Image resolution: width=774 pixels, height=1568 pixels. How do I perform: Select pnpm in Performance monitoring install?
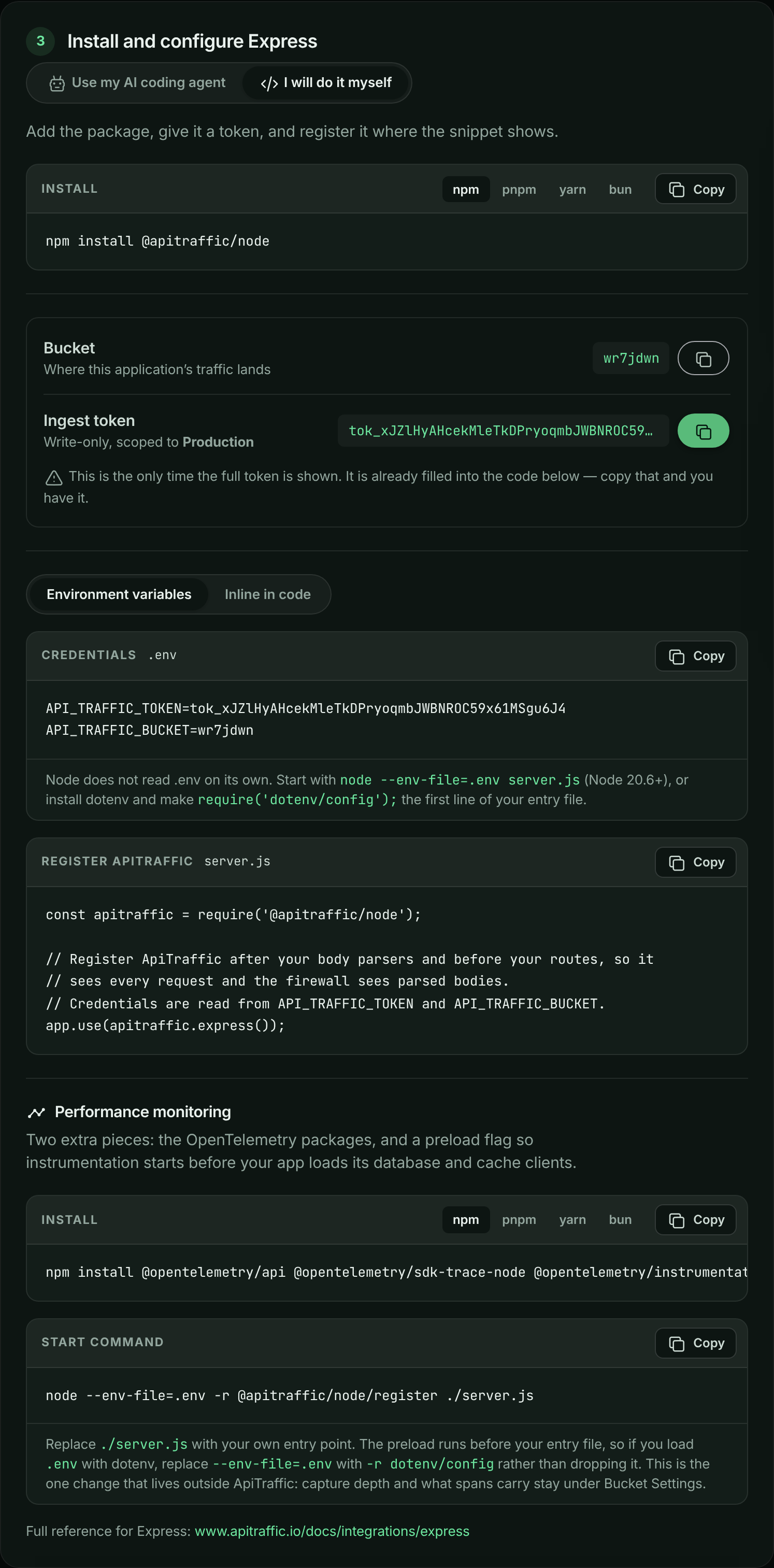519,1220
